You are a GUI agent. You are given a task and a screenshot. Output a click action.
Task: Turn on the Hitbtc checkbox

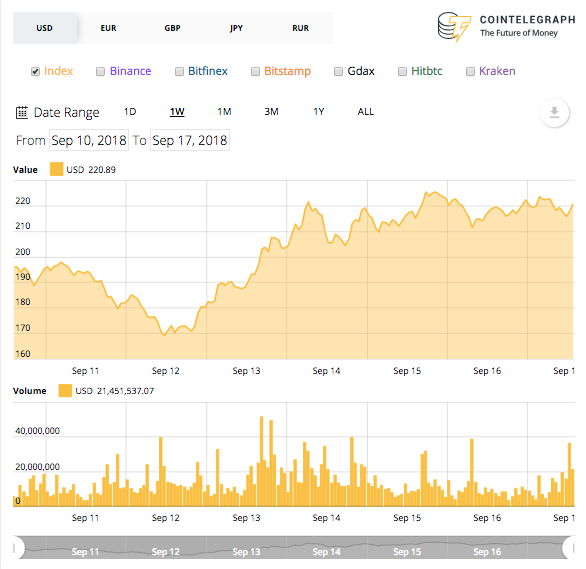pyautogui.click(x=402, y=71)
